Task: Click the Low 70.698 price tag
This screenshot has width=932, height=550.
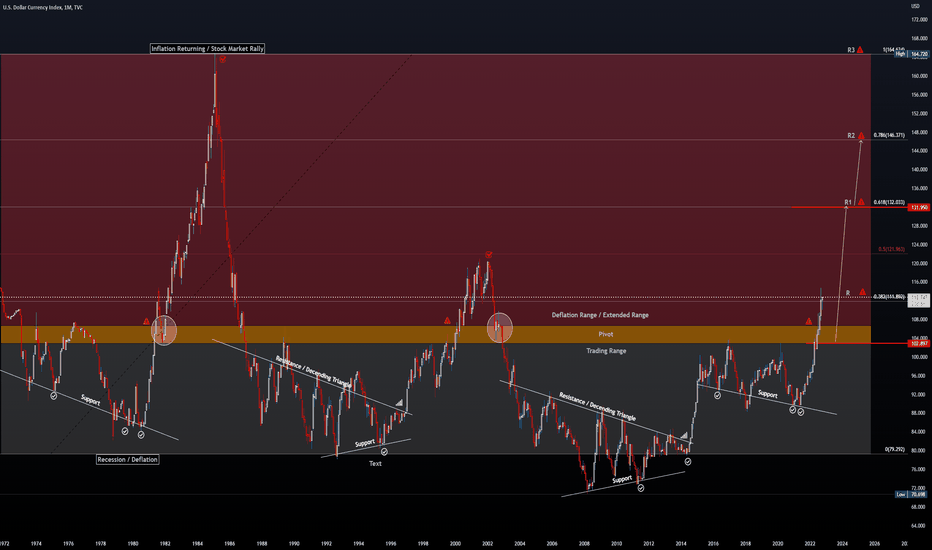Action: 912,494
